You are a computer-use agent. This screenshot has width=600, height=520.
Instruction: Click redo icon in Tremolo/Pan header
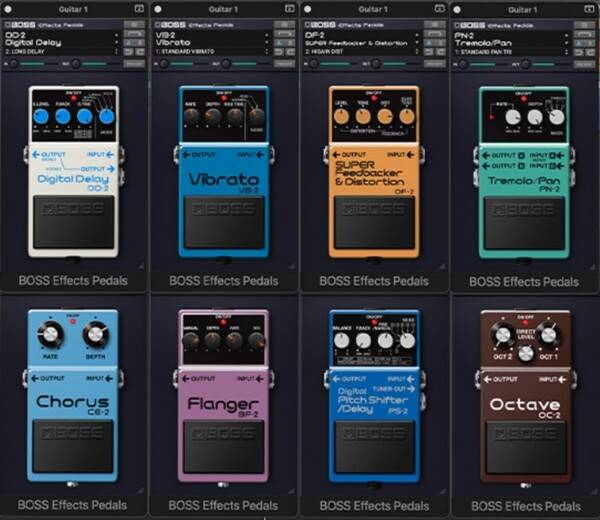590,51
